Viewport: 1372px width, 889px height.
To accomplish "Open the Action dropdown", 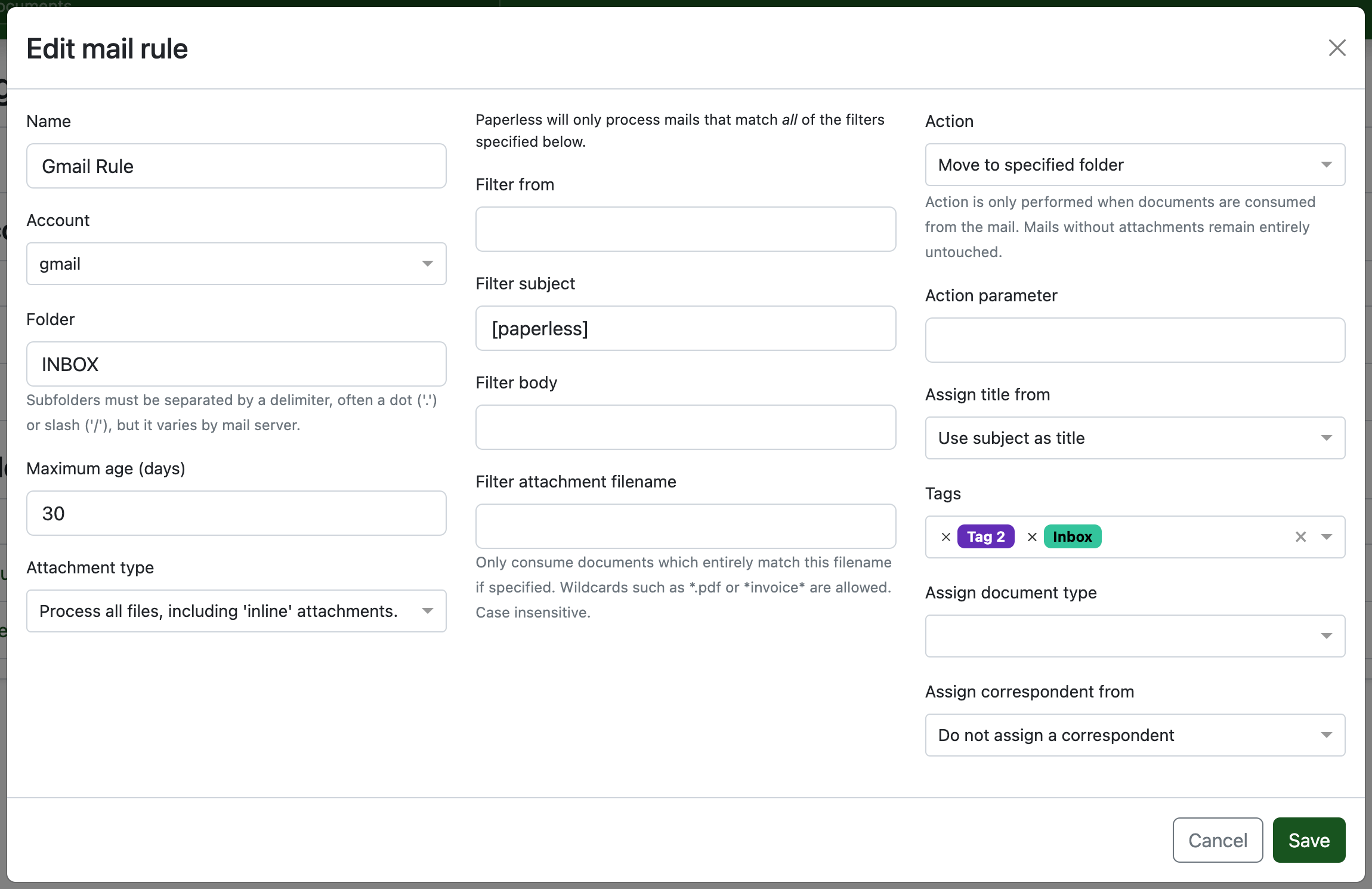I will [1135, 165].
